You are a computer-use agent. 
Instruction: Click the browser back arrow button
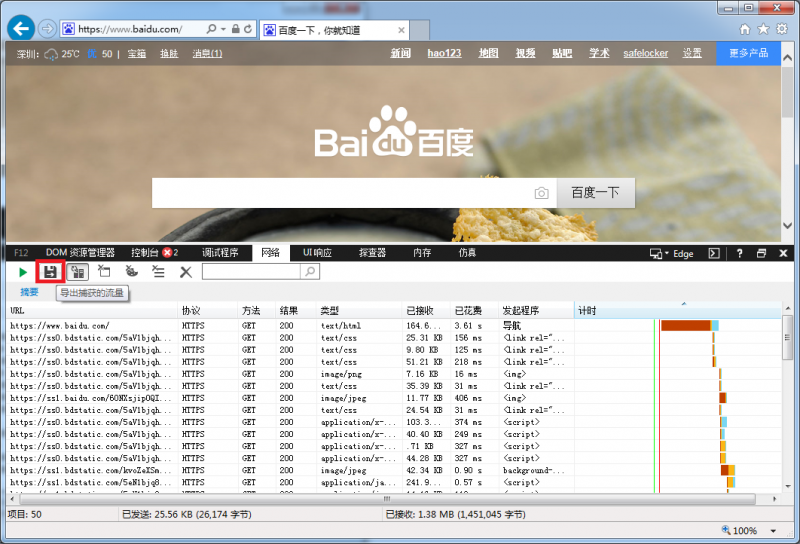point(20,29)
